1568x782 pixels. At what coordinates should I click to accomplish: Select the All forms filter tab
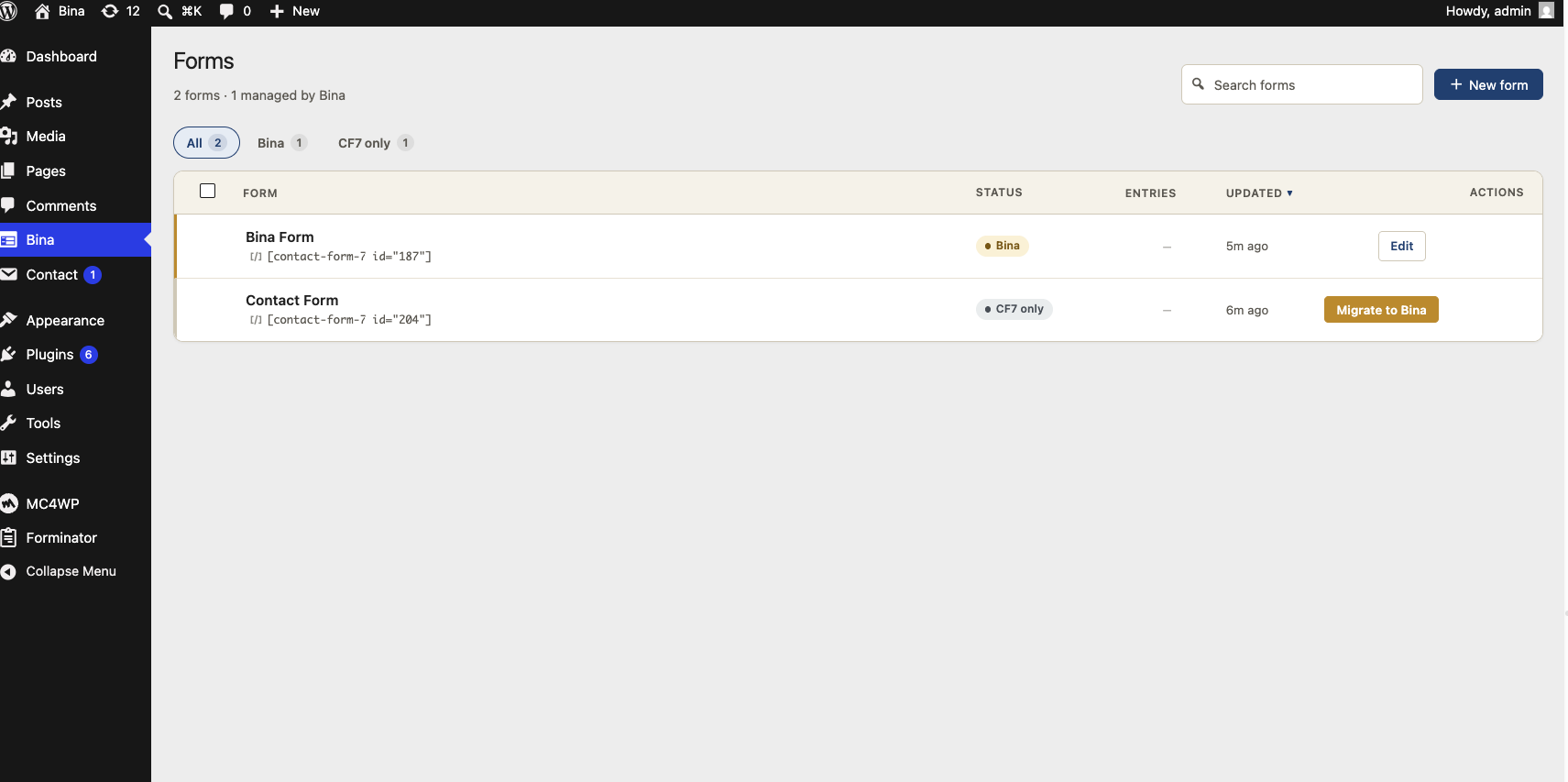(x=206, y=143)
